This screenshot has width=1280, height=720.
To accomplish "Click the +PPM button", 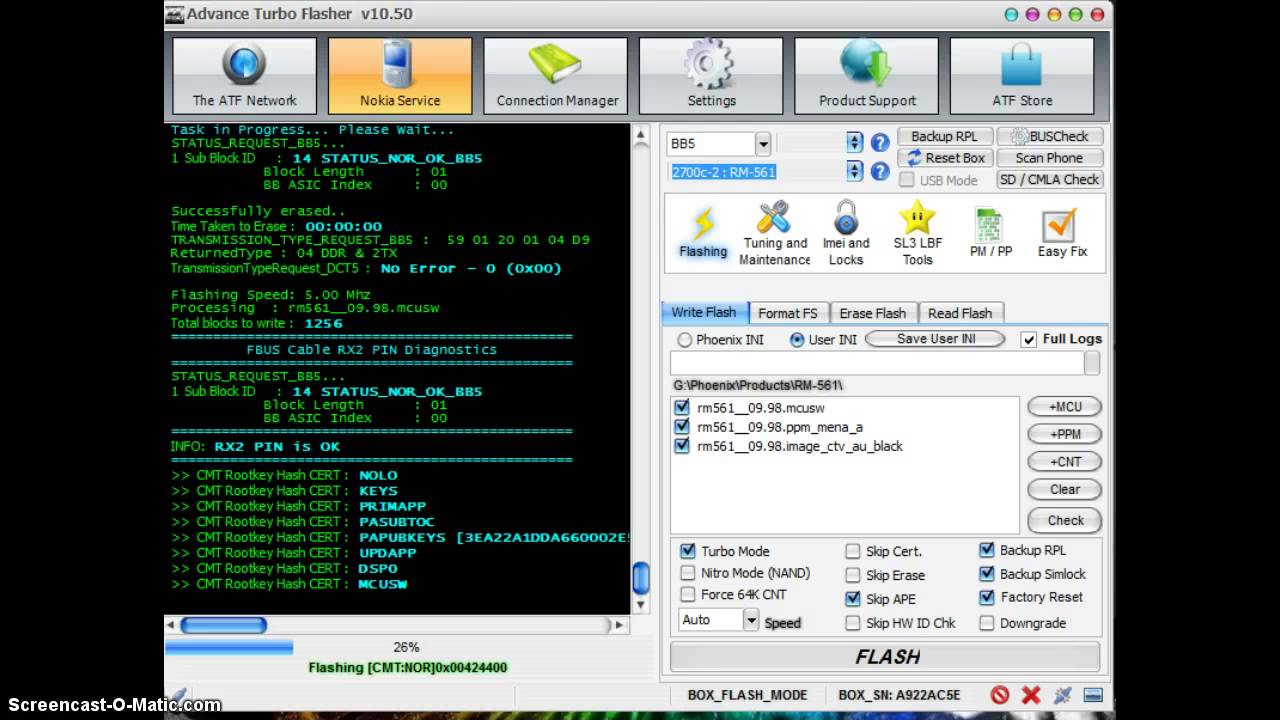I will point(1065,434).
